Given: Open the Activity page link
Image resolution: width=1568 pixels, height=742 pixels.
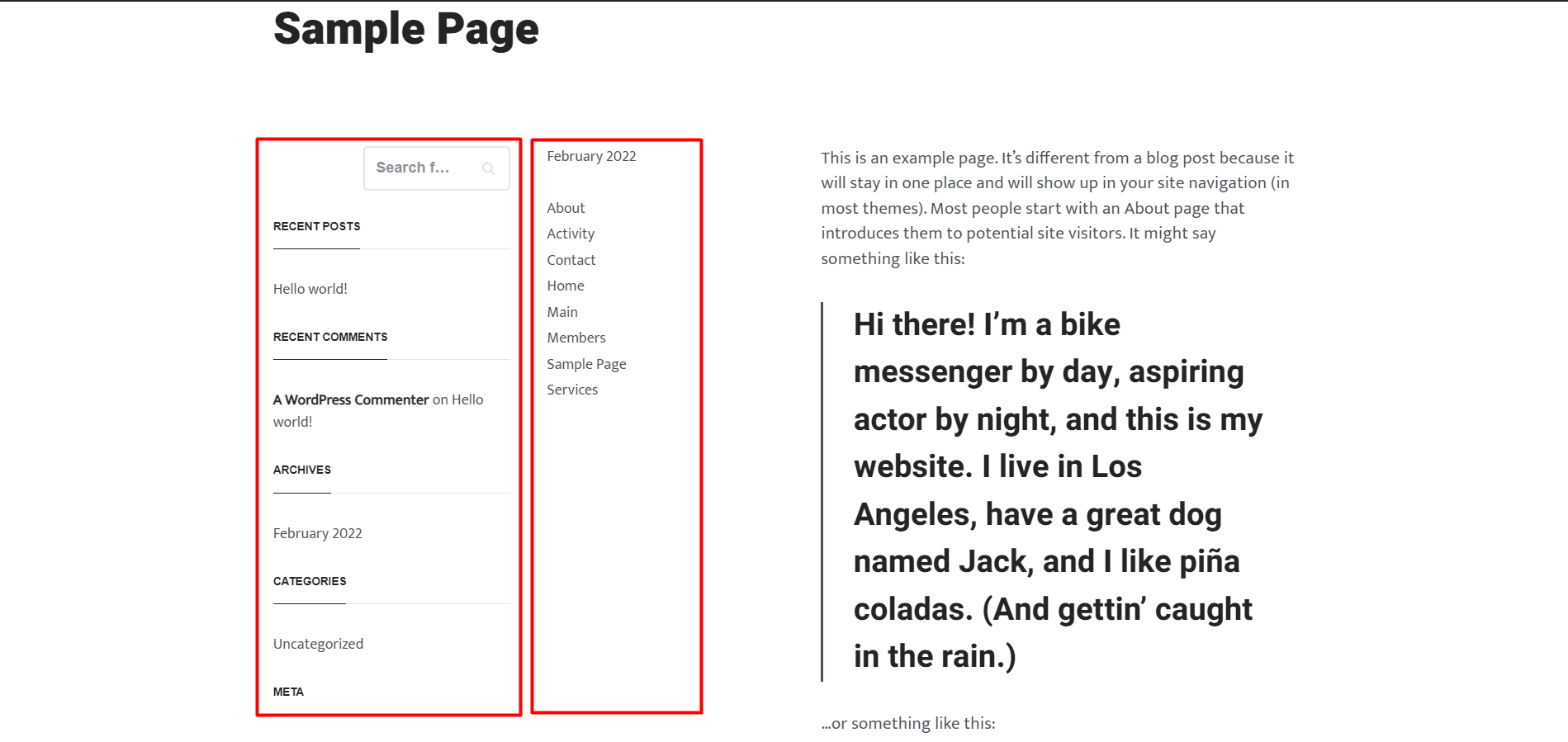Looking at the screenshot, I should 571,234.
